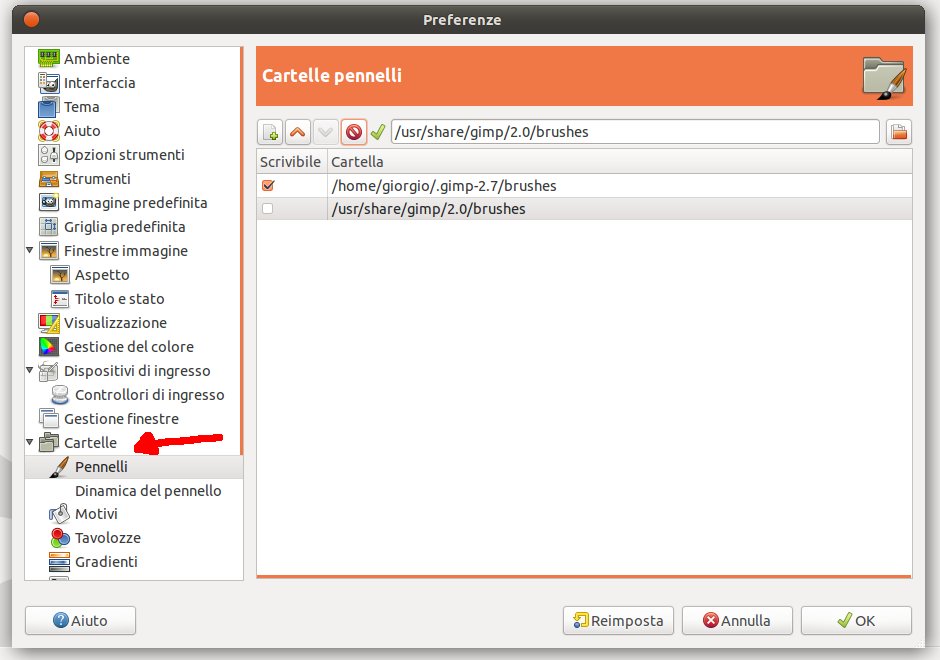Click the Gestione del colore label
Viewport: 940px width, 660px height.
[129, 346]
